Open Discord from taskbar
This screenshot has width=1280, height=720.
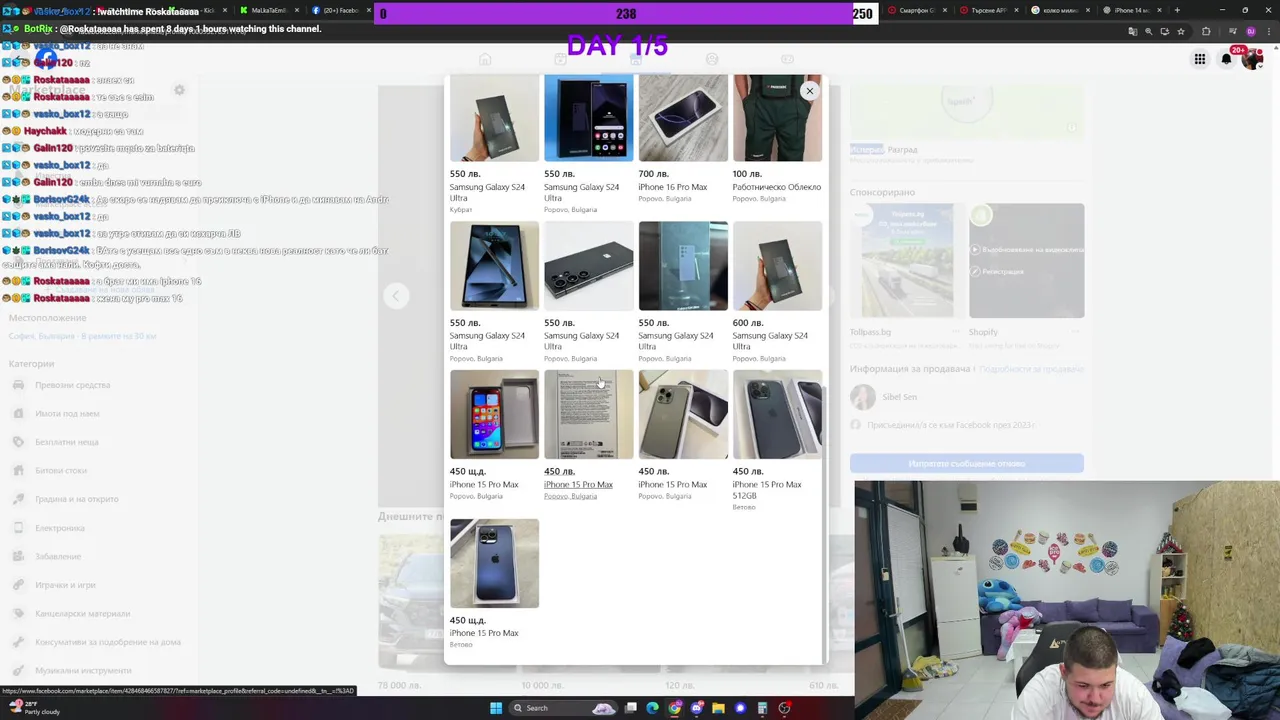697,708
